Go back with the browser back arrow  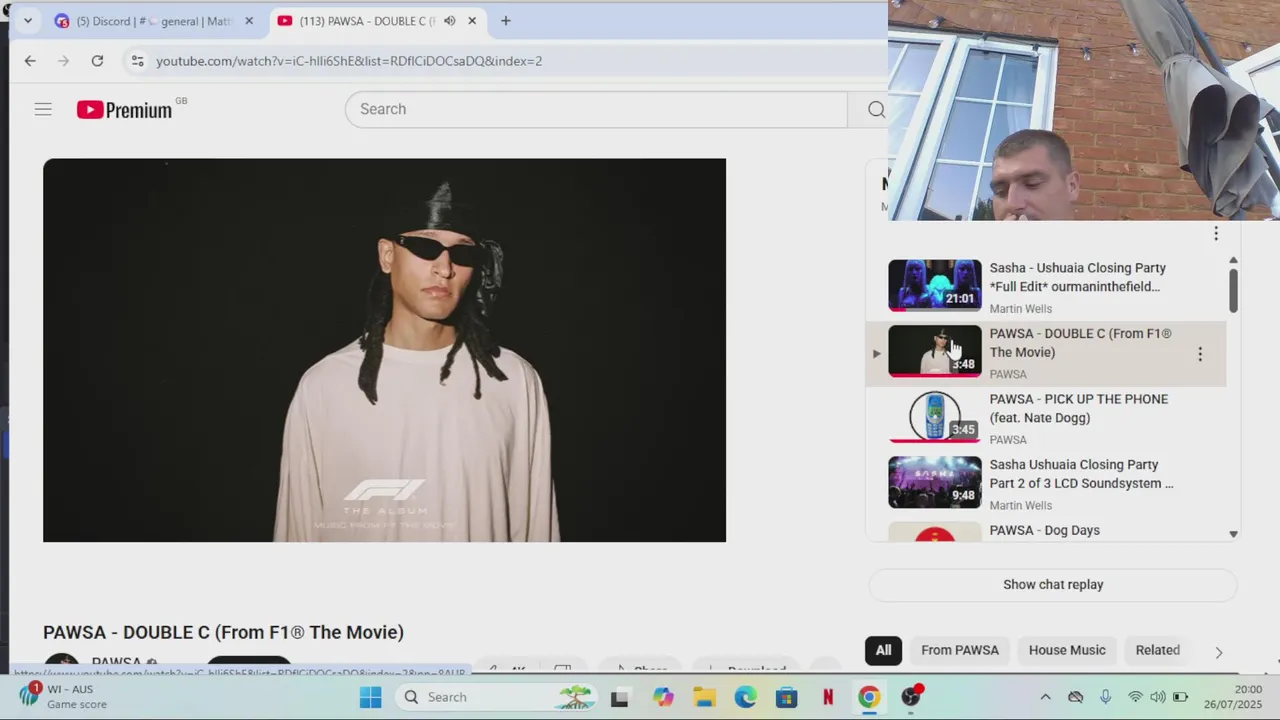point(30,61)
